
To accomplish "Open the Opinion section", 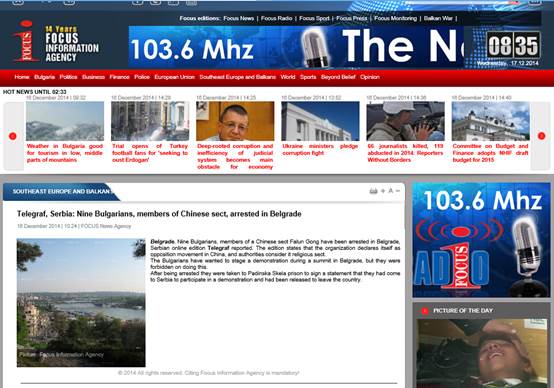I will (370, 77).
